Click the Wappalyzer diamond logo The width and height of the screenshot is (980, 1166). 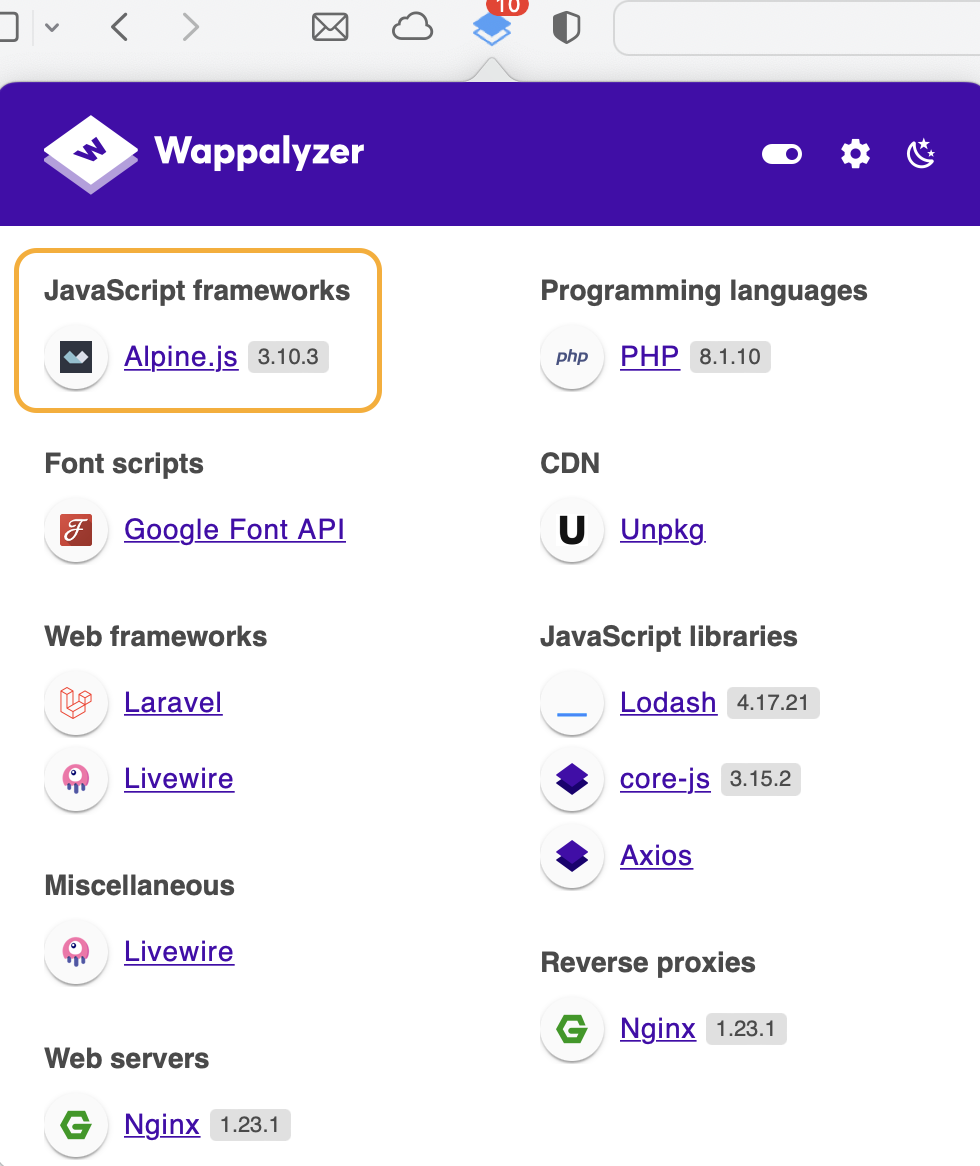click(x=91, y=154)
